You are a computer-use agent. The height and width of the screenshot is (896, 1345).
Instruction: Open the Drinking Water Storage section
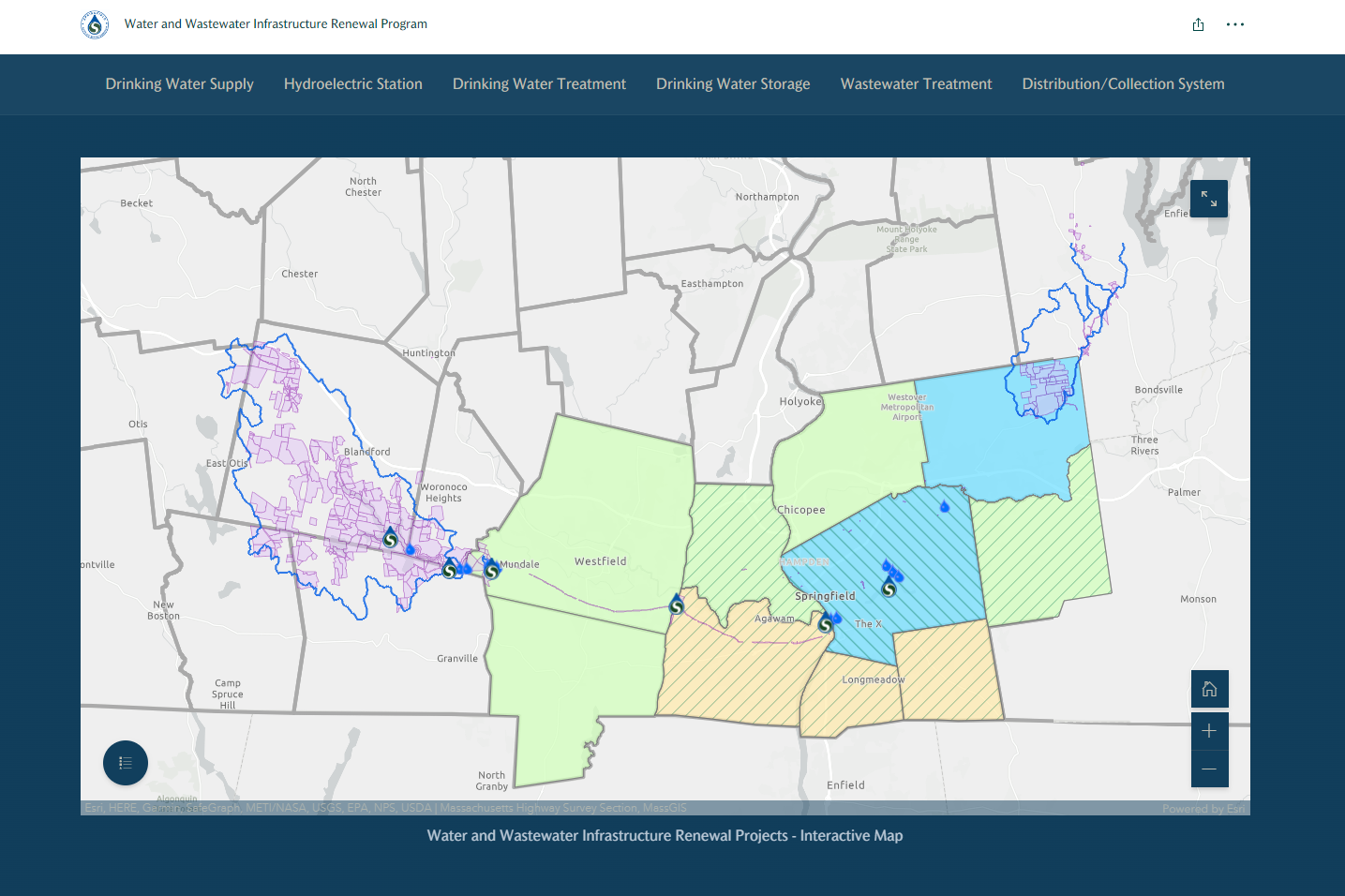point(732,83)
